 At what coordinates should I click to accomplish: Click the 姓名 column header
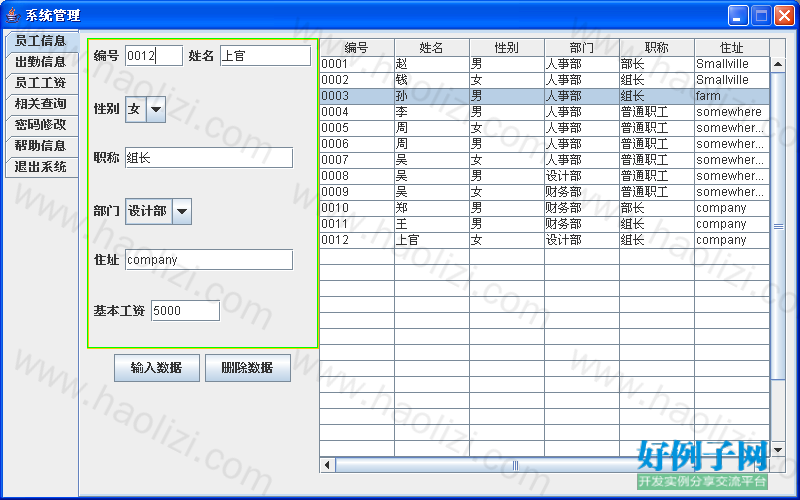point(432,48)
